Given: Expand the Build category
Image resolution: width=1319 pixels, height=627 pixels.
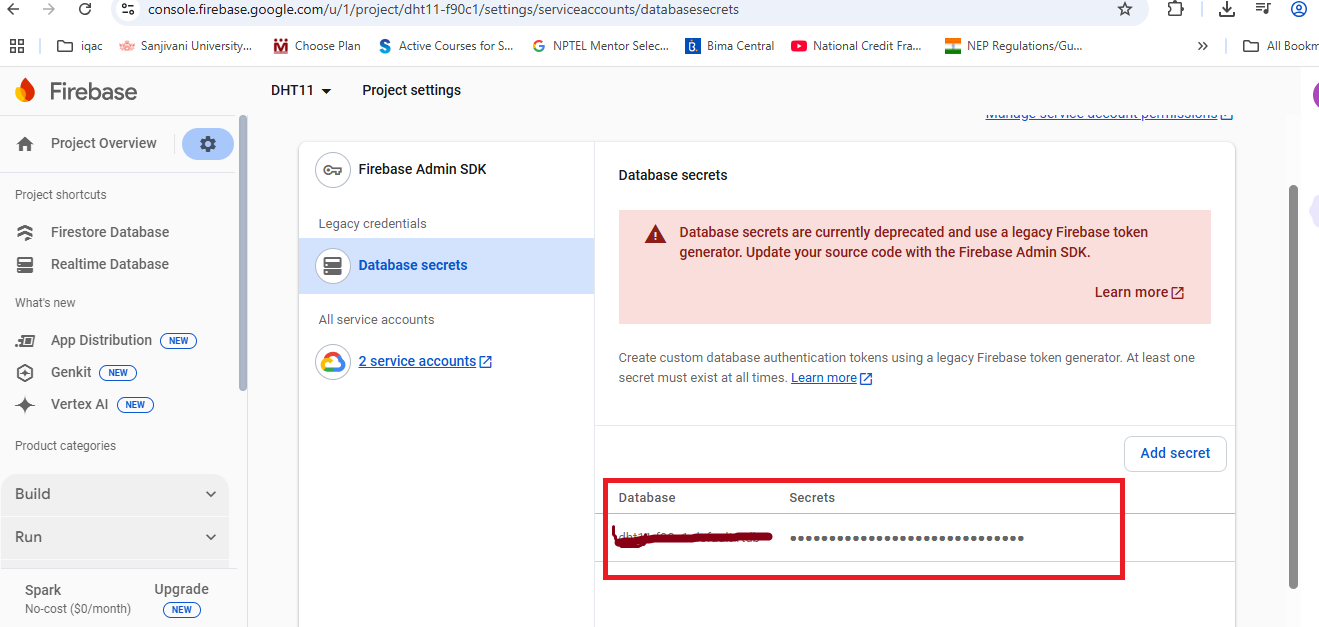Looking at the screenshot, I should tap(115, 494).
